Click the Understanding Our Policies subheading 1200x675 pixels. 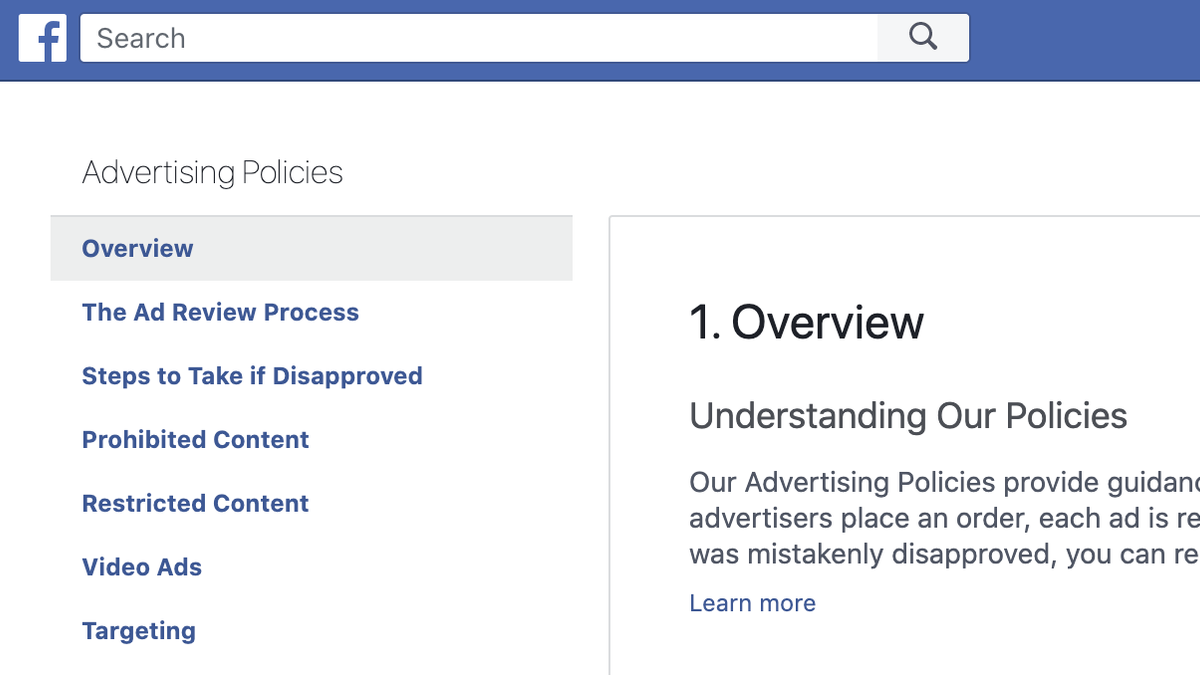pyautogui.click(x=908, y=416)
